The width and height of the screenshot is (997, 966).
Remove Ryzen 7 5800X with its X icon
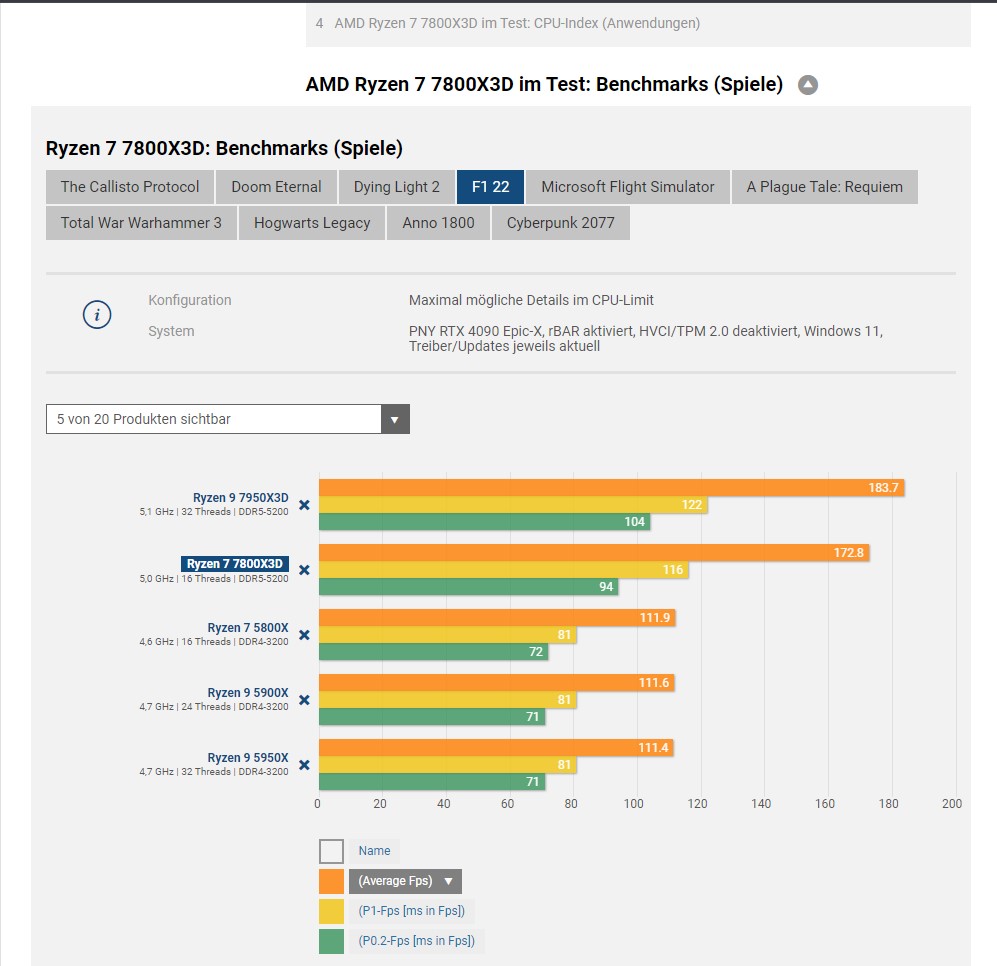pyautogui.click(x=305, y=635)
